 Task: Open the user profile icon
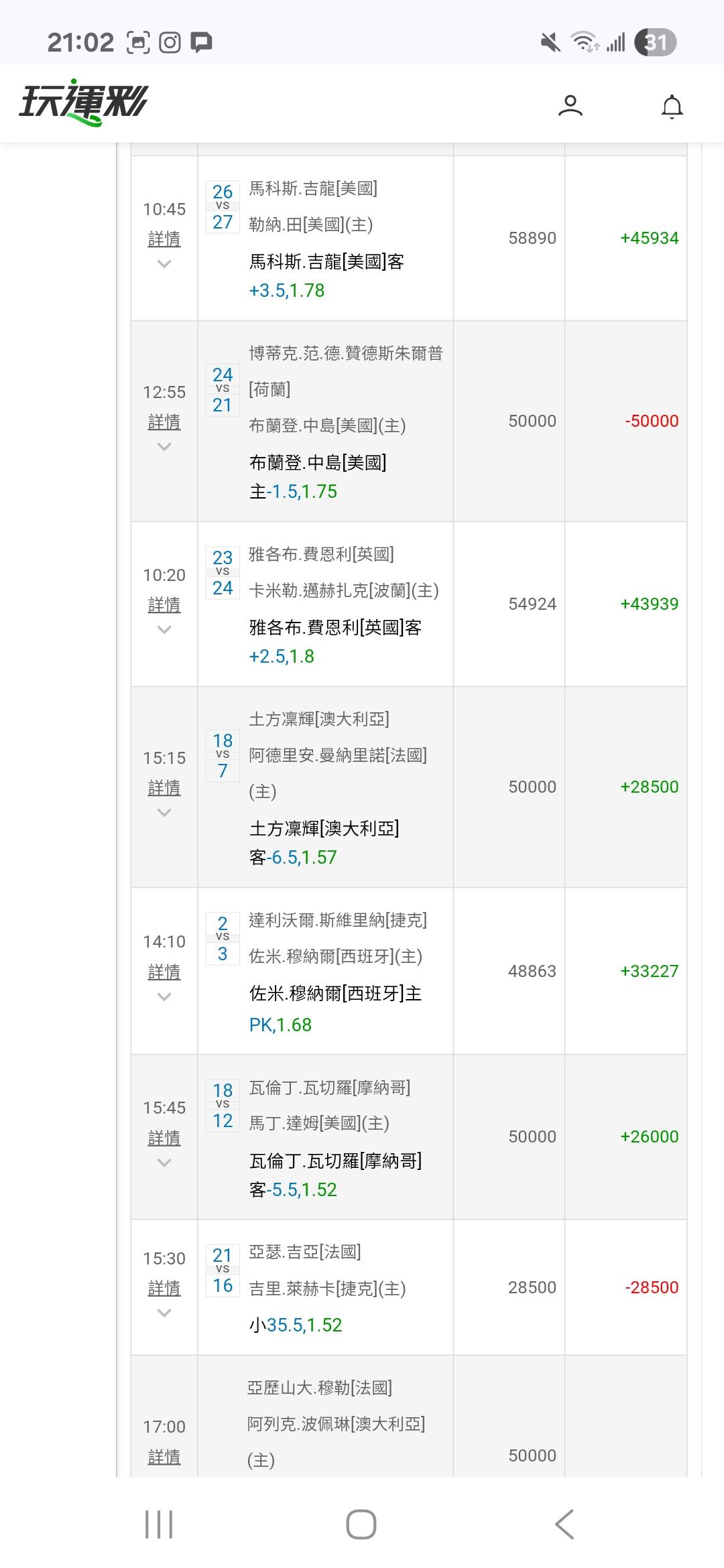[x=570, y=106]
